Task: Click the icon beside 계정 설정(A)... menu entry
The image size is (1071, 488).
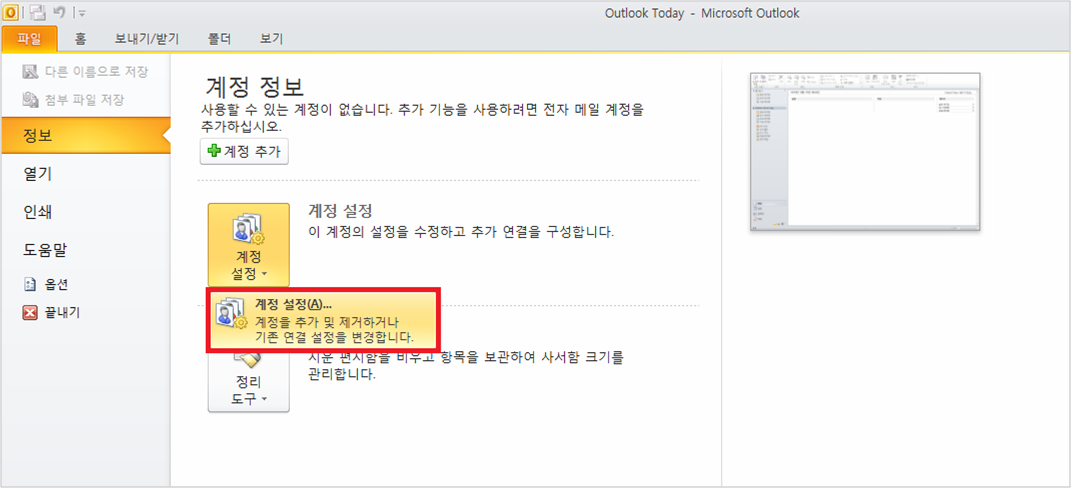Action: coord(230,313)
